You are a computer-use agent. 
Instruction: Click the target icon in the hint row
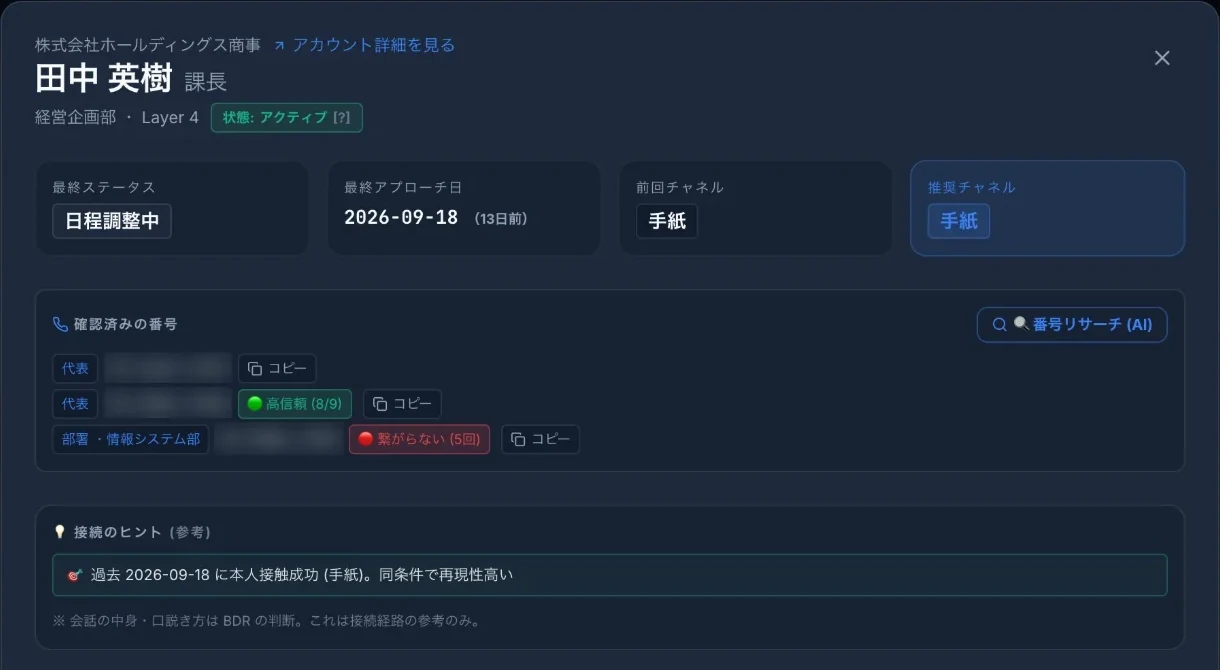[73, 575]
